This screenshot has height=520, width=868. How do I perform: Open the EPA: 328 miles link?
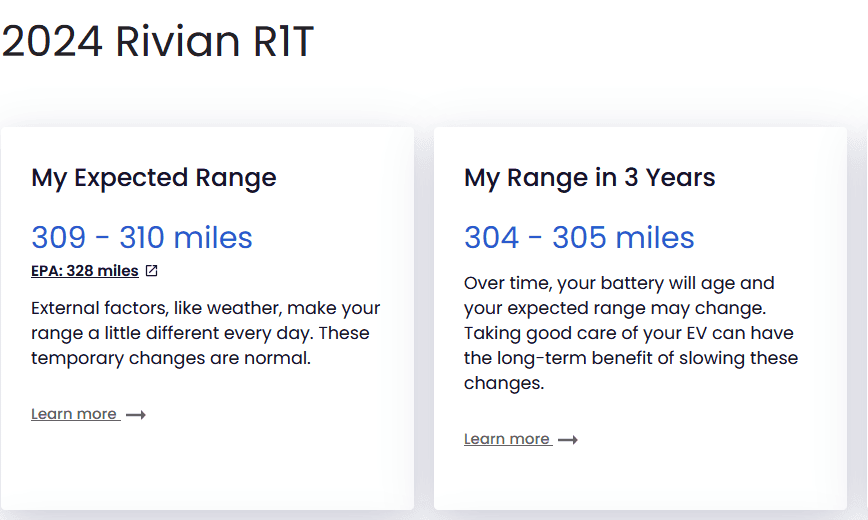point(85,271)
